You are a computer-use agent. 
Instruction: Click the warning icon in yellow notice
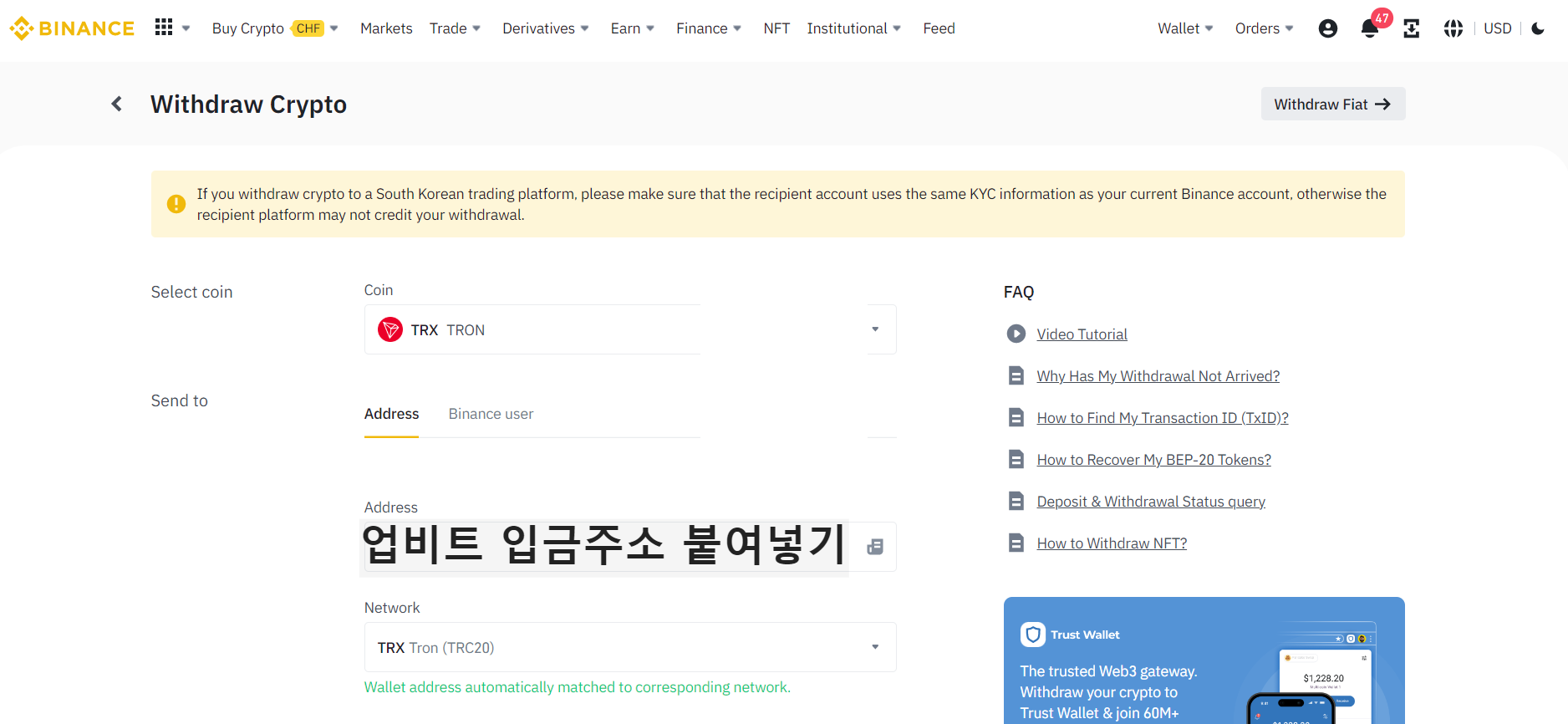pos(176,204)
